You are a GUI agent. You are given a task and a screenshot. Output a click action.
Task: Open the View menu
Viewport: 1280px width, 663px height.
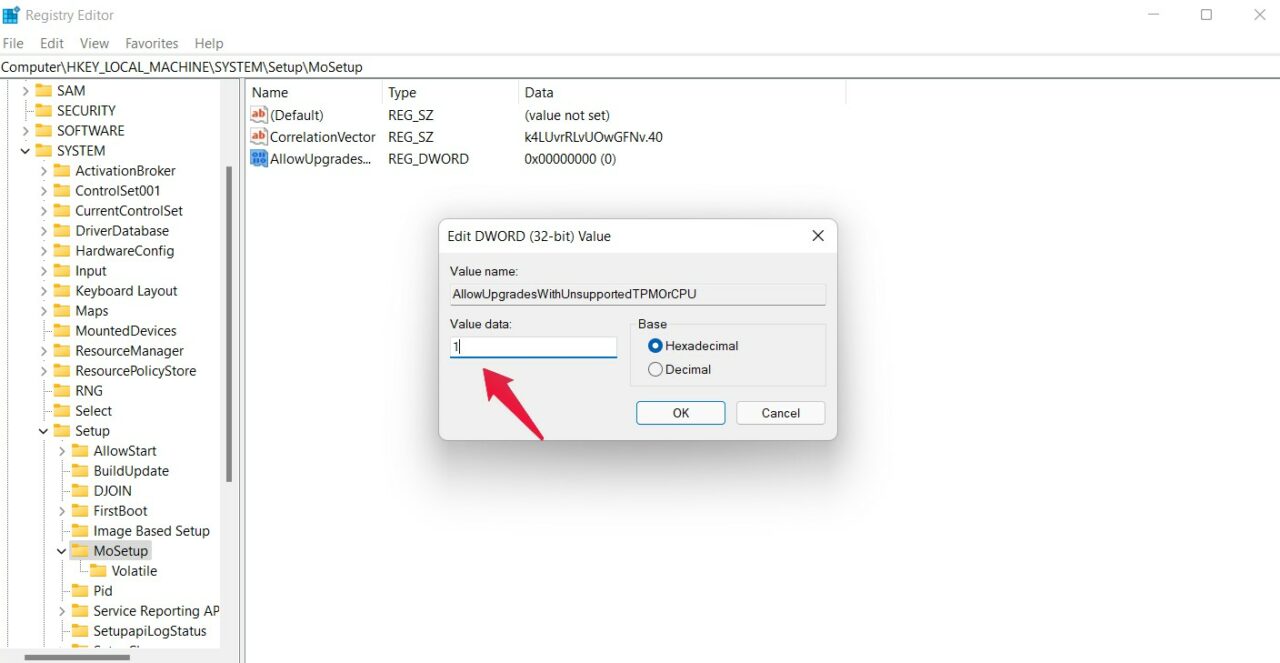94,43
